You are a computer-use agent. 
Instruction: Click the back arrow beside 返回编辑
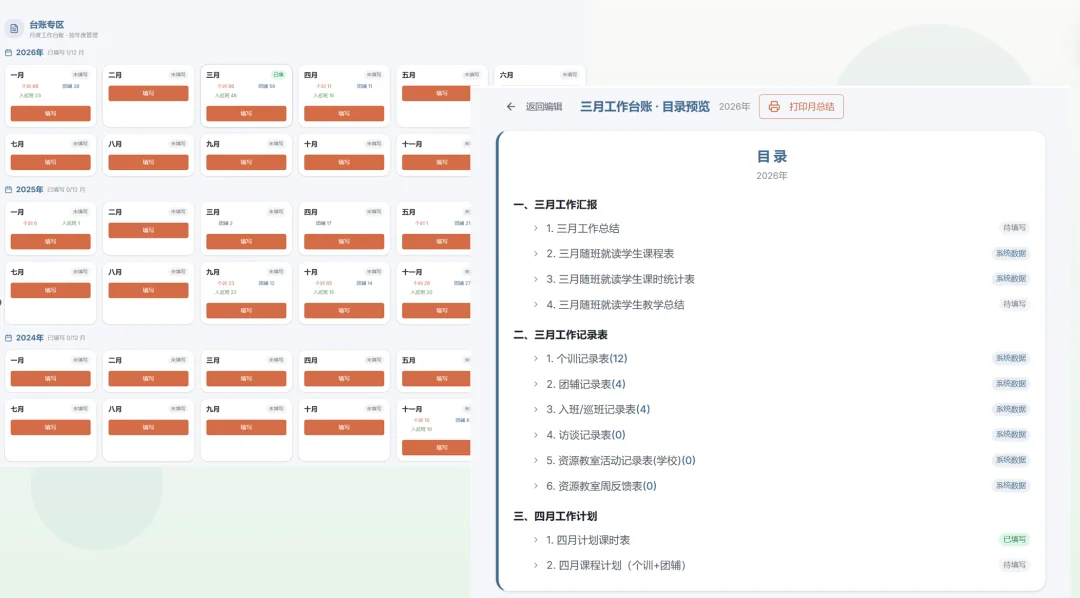(510, 106)
